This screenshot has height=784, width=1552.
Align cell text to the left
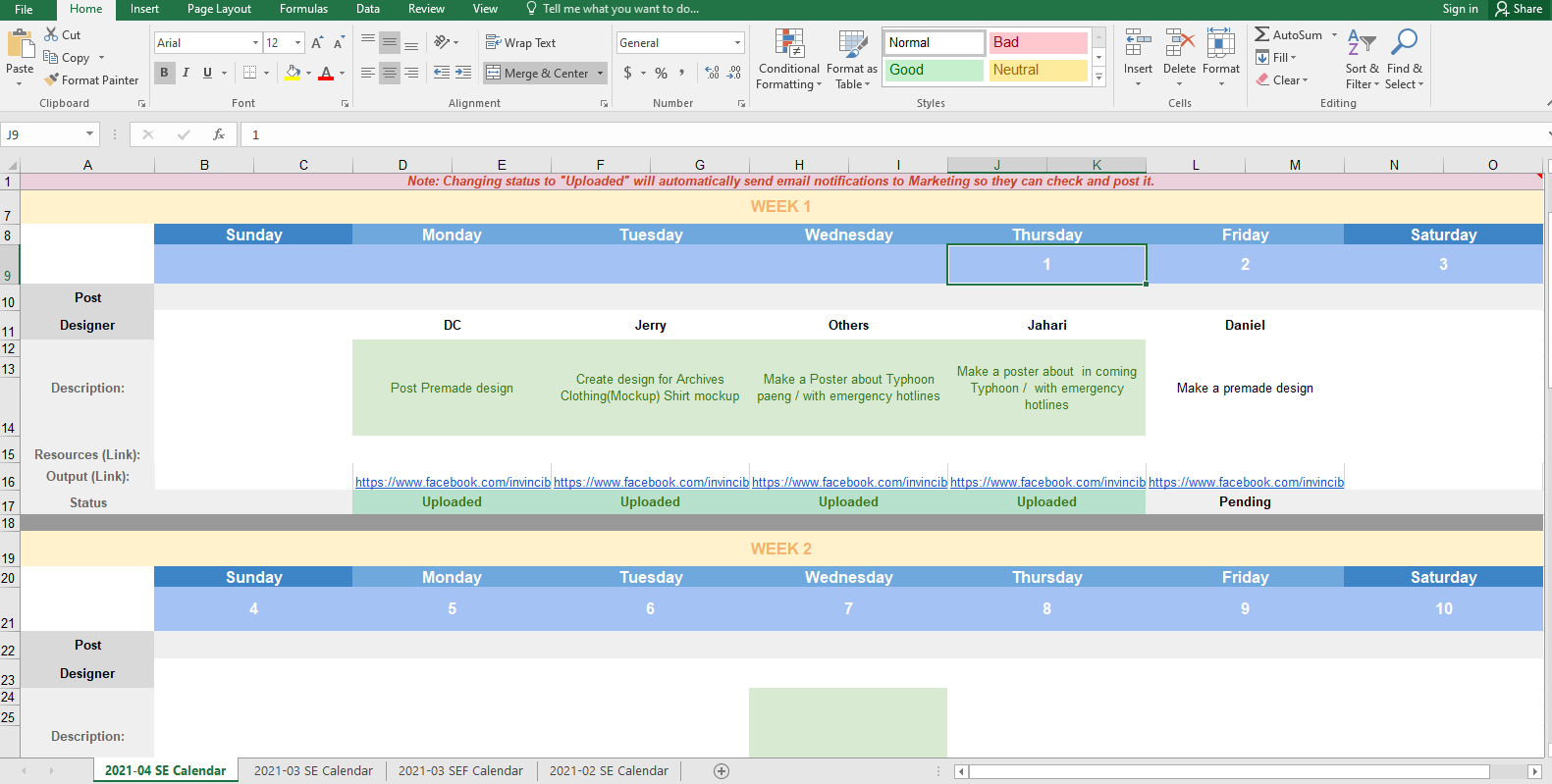point(368,73)
